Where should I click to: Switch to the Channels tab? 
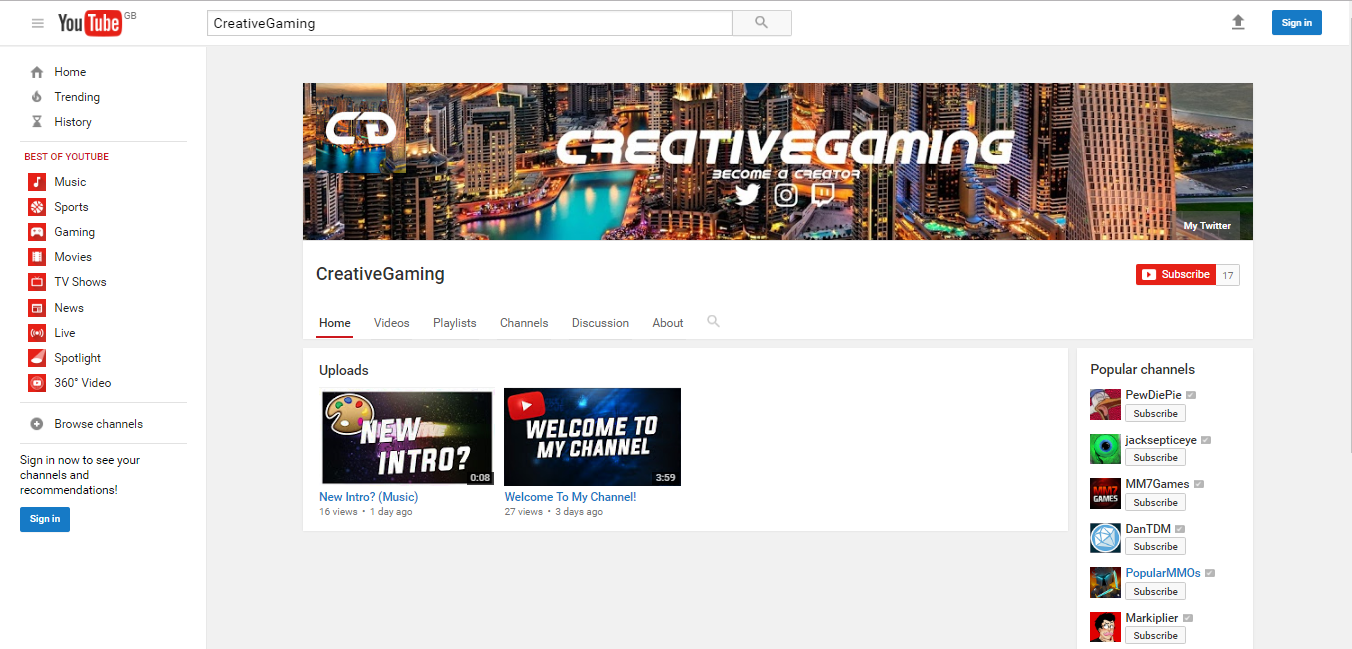(524, 323)
